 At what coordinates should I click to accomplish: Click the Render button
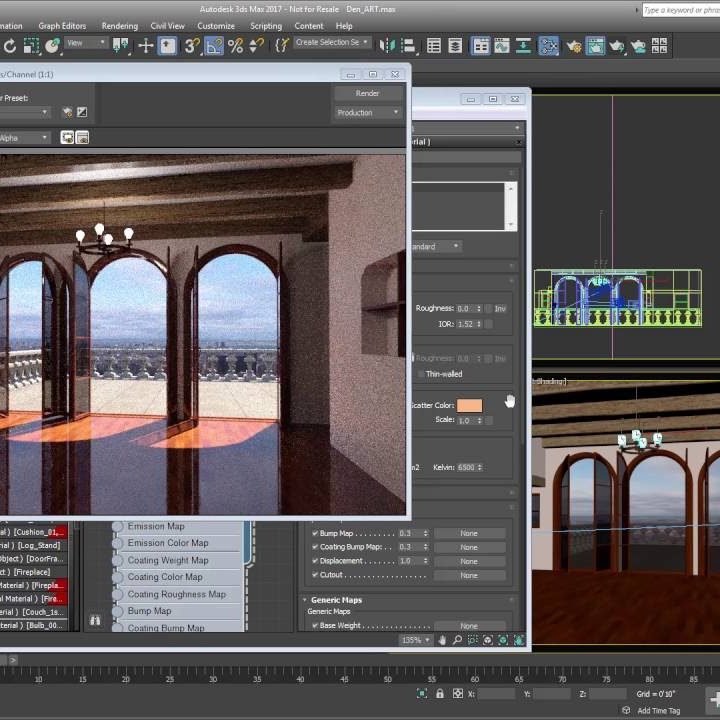tap(368, 93)
